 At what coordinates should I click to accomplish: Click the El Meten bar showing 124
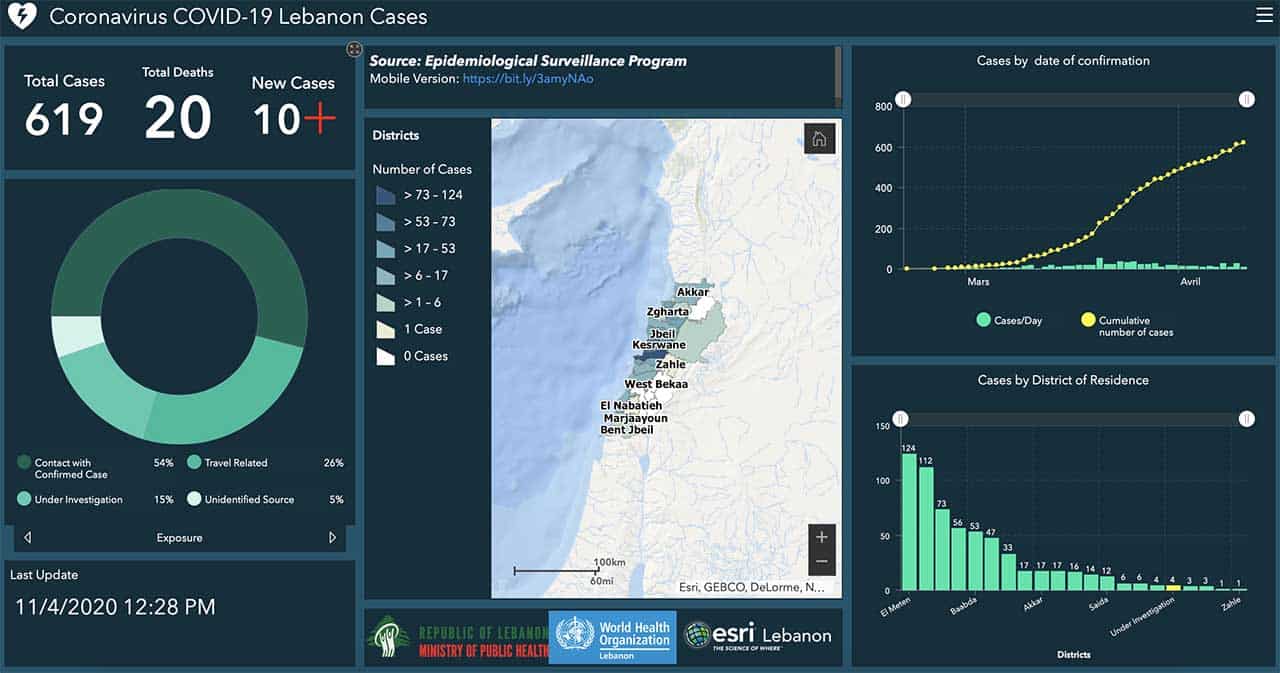(x=909, y=522)
